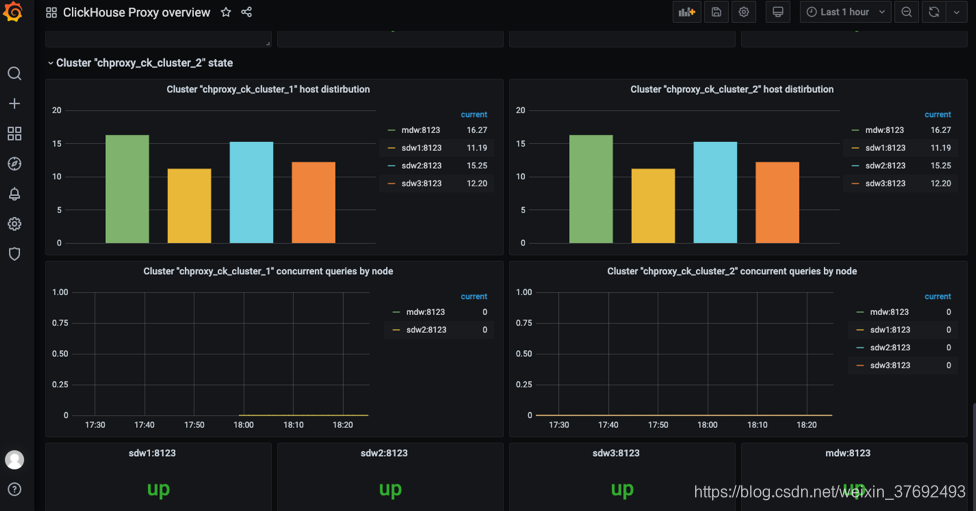The image size is (976, 511).
Task: Toggle sdw1:8123 series in cluster_1 host distribution legend
Action: 421,148
